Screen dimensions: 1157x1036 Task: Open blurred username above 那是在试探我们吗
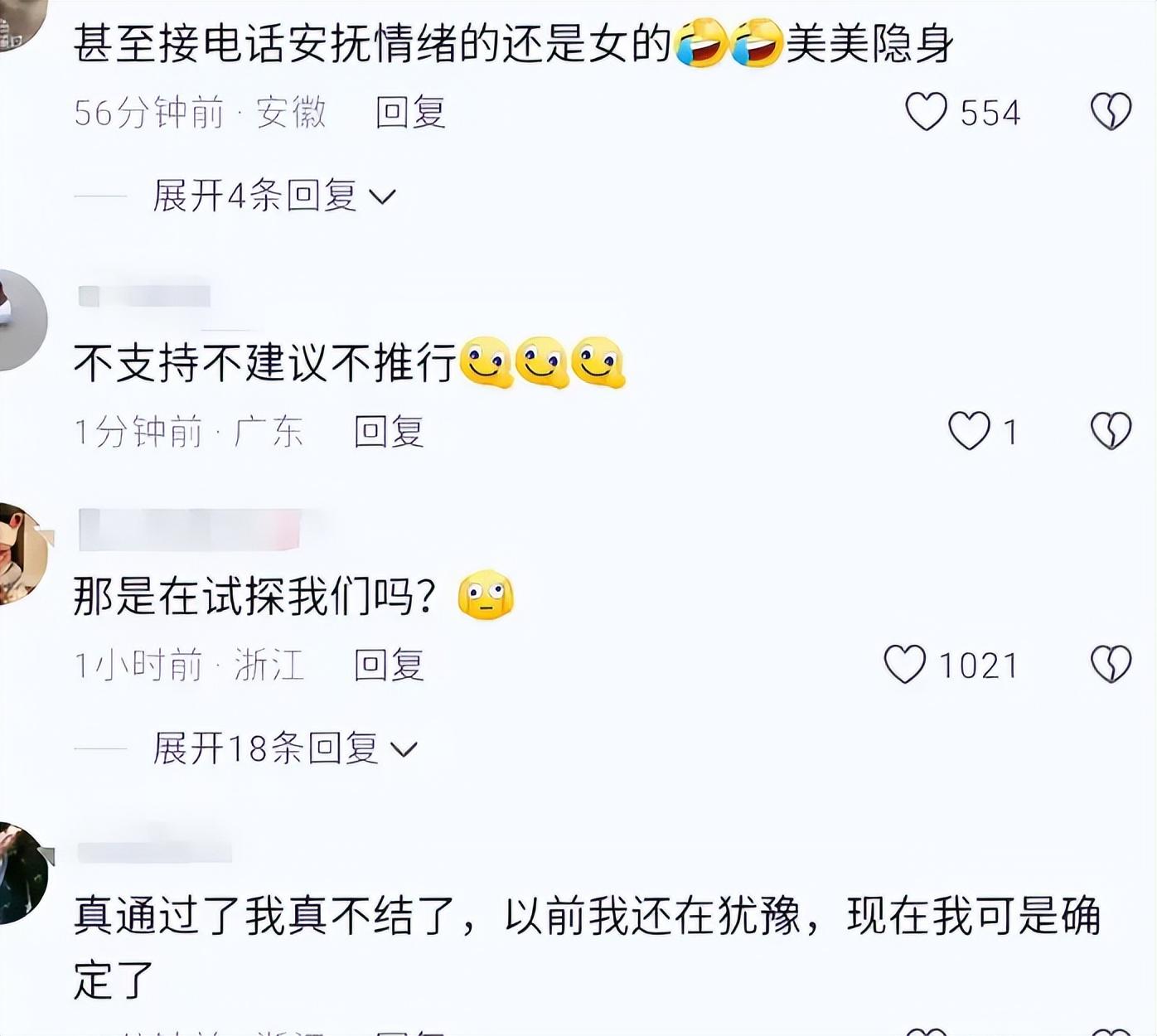[189, 530]
